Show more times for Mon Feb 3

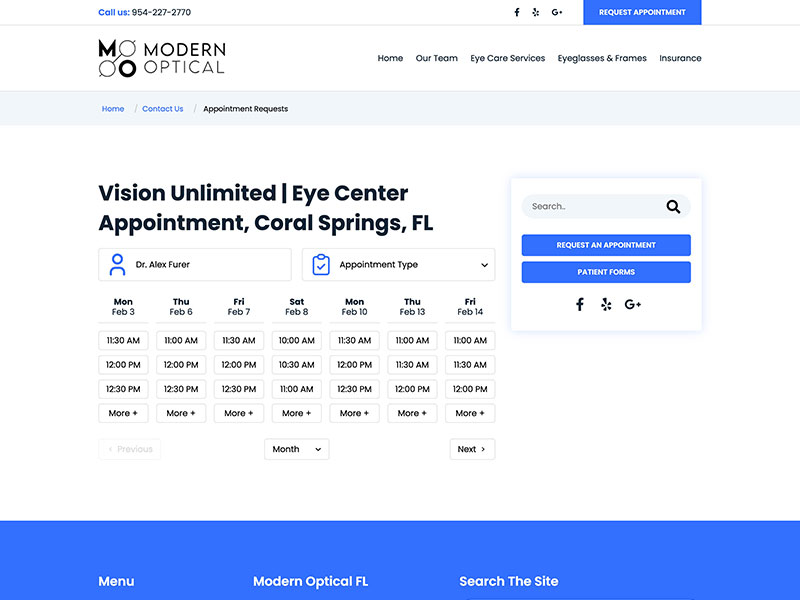tap(123, 413)
